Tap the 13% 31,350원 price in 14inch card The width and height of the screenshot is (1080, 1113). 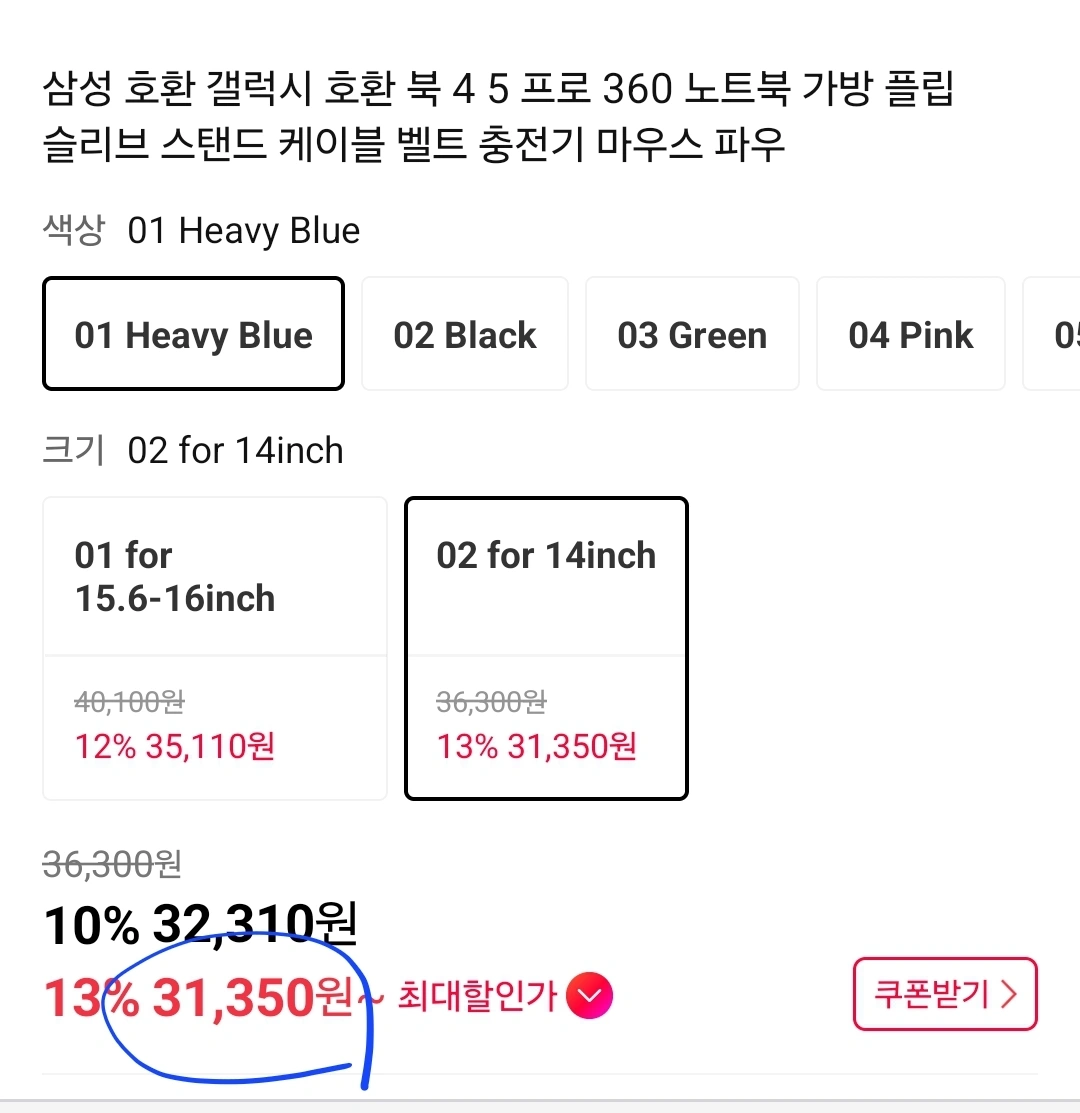536,746
